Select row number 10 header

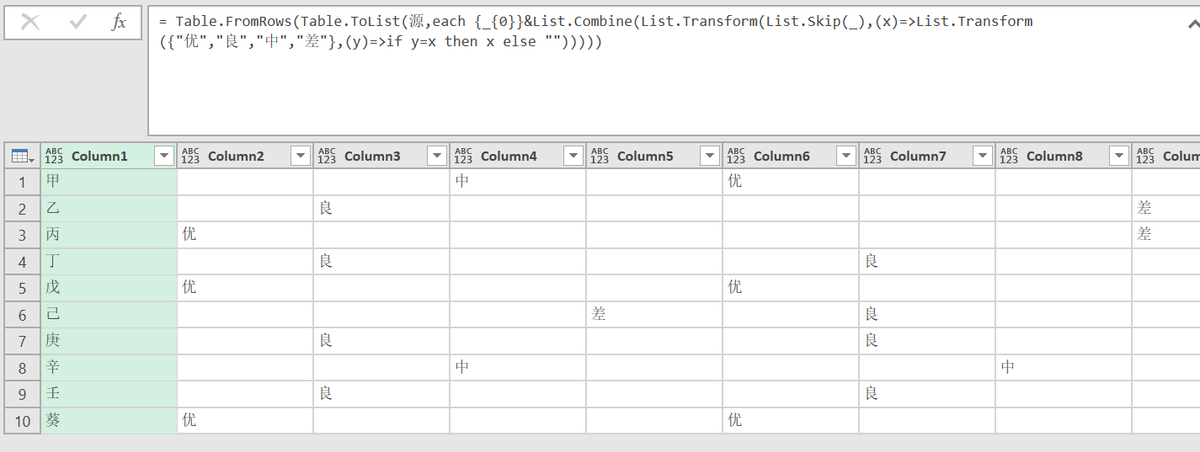(21, 420)
